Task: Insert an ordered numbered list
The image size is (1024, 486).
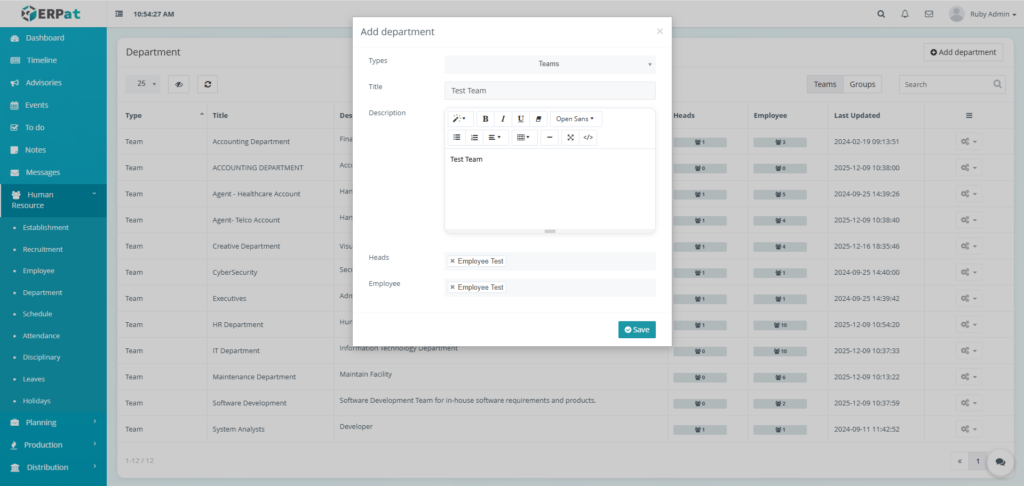Action: [x=474, y=138]
